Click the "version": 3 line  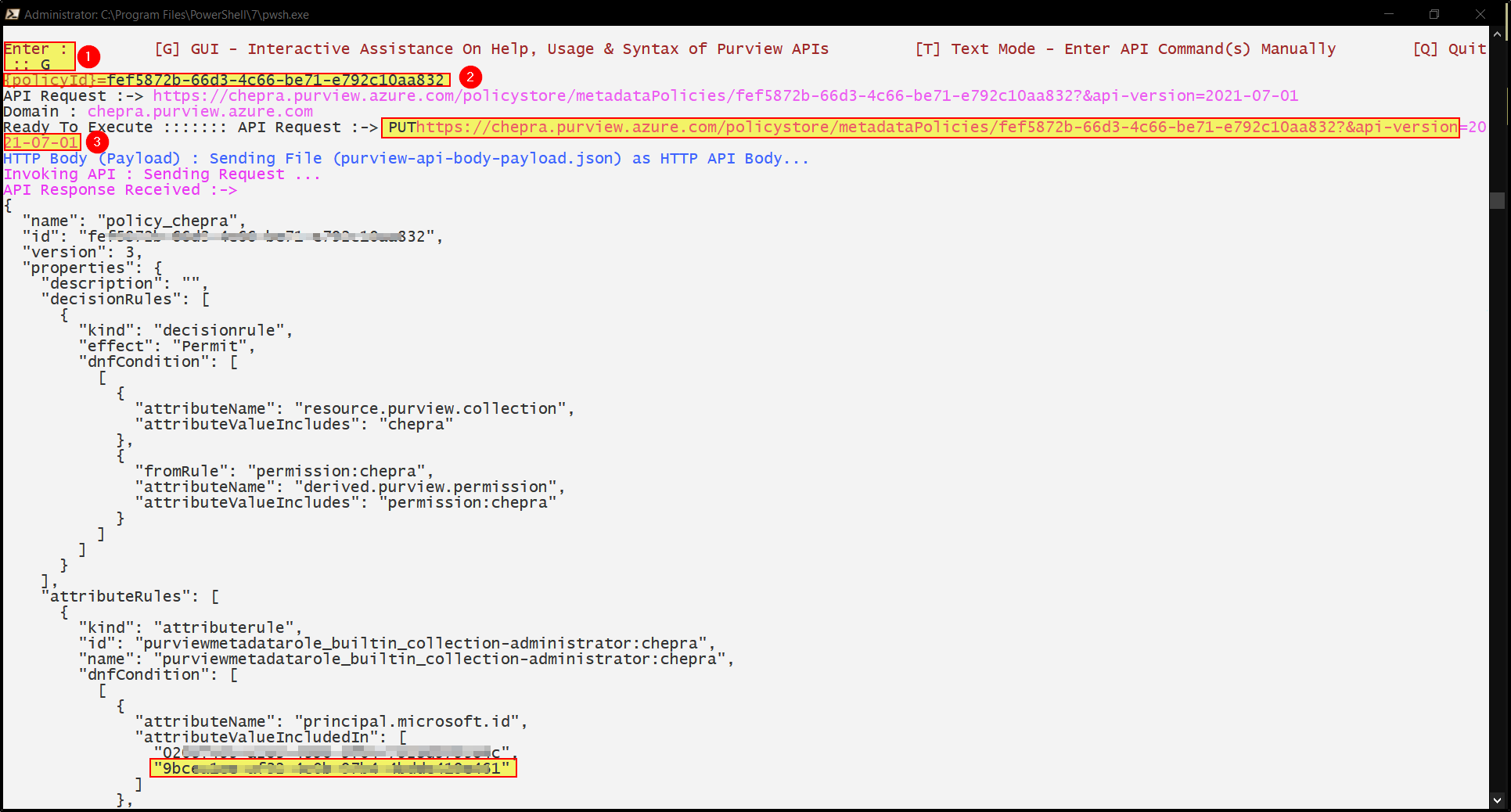tap(82, 253)
